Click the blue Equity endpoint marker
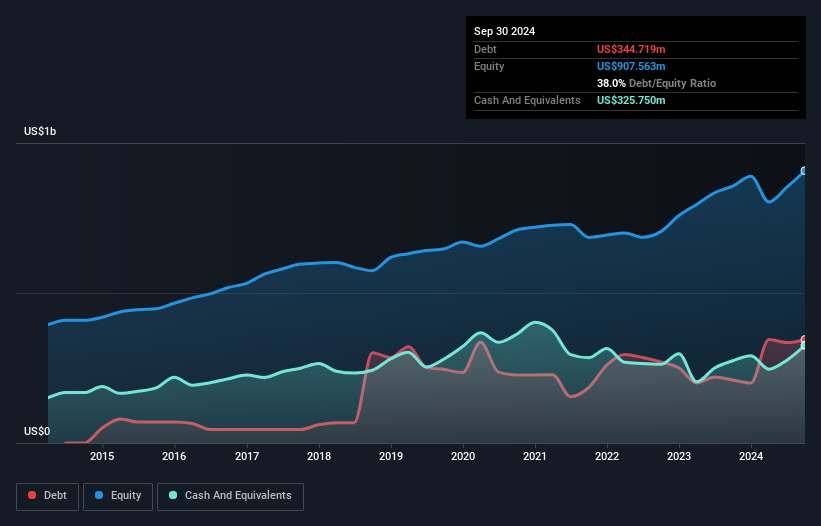Viewport: 821px width, 526px height. pyautogui.click(x=804, y=171)
